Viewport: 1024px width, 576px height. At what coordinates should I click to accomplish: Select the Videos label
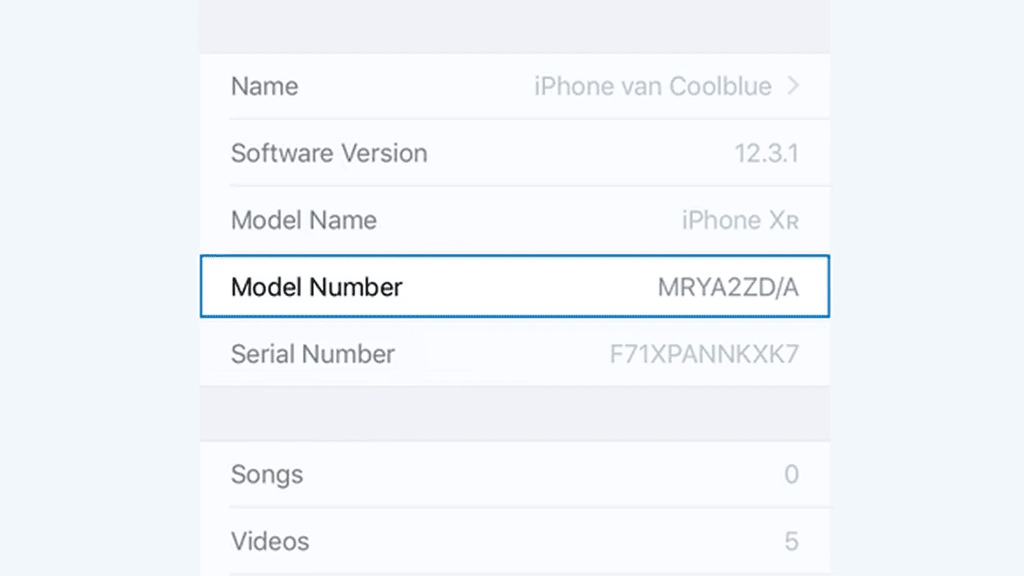click(x=270, y=541)
